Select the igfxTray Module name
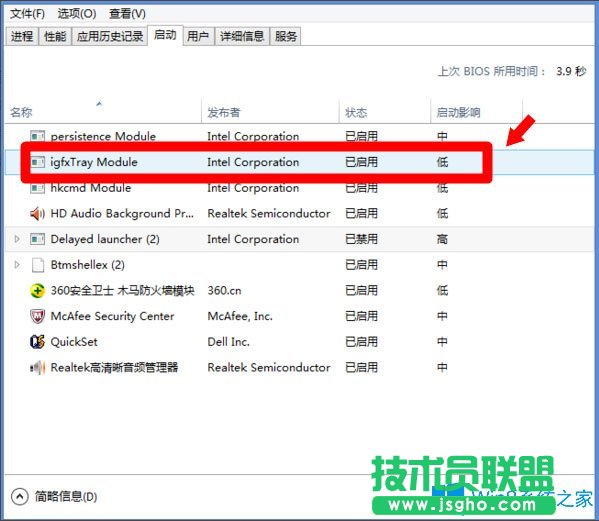599x521 pixels. pyautogui.click(x=94, y=162)
